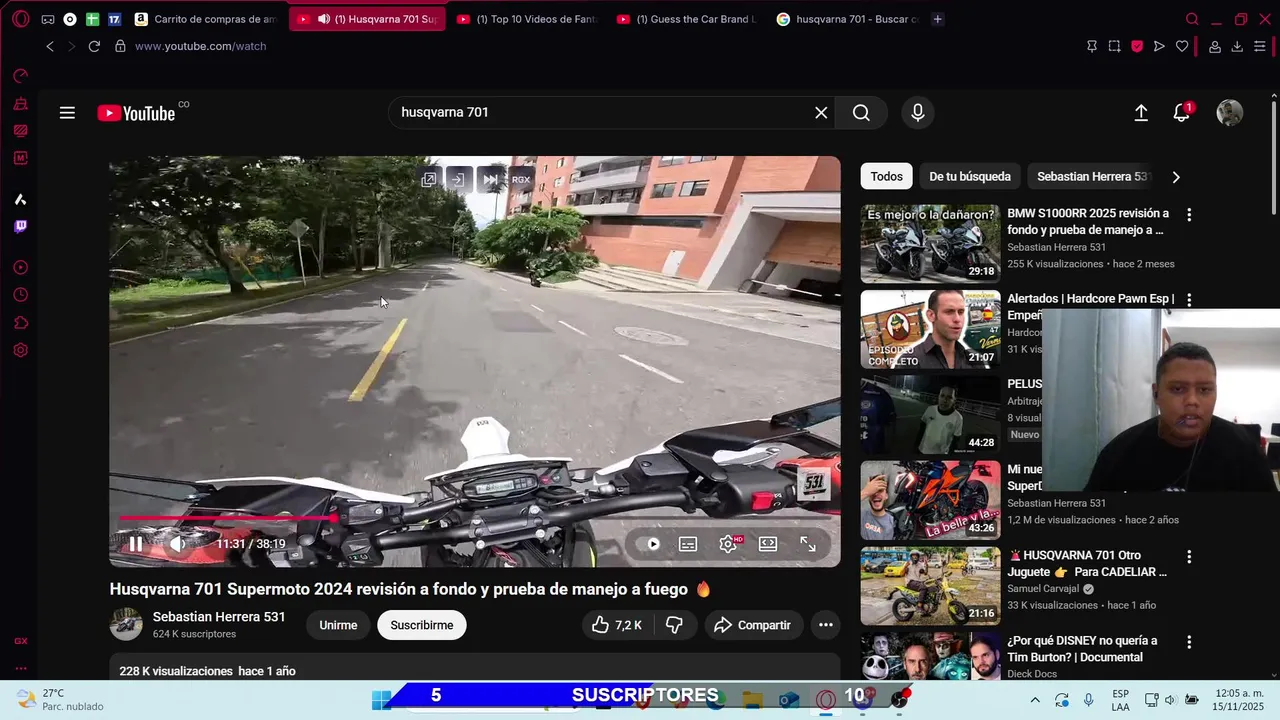Open sidebar settings gear
This screenshot has width=1280, height=720.
(20, 350)
